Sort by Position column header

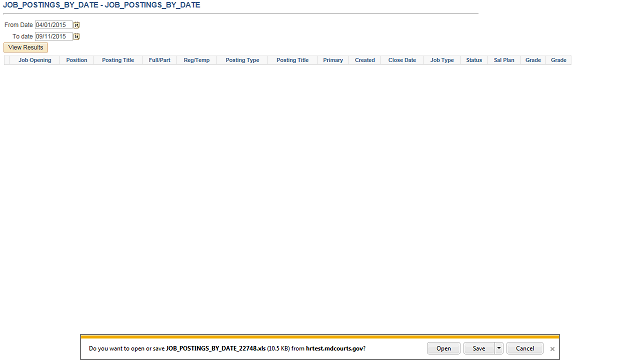(x=77, y=60)
